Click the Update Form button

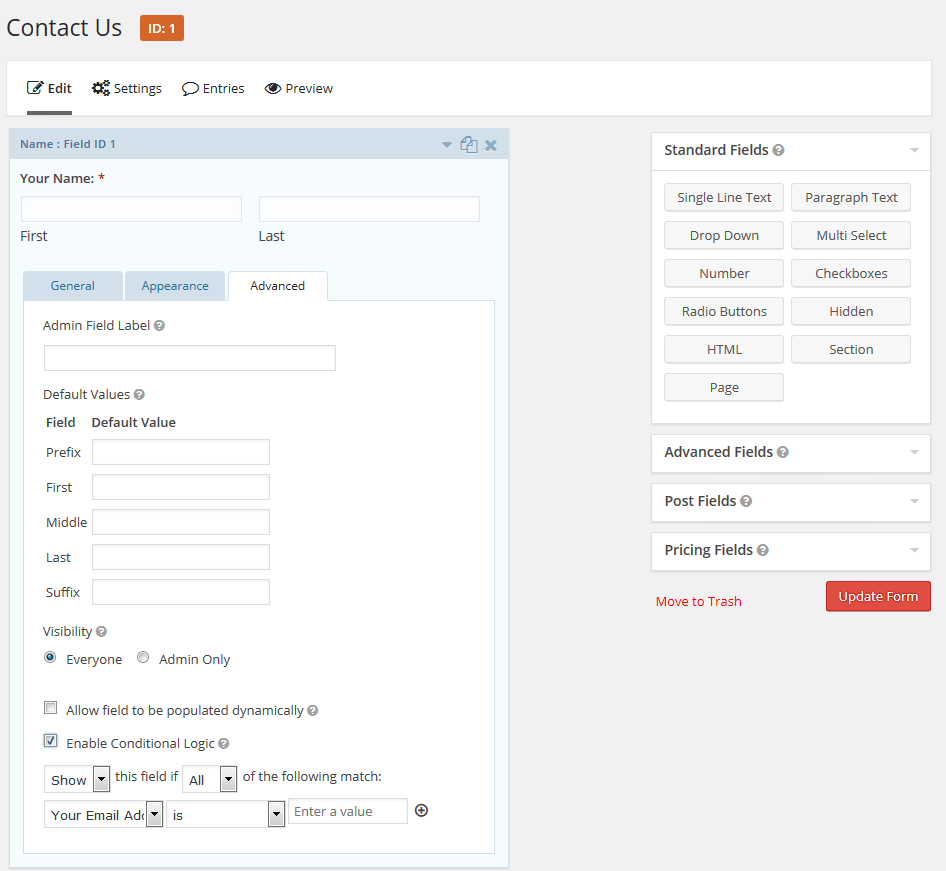point(878,597)
